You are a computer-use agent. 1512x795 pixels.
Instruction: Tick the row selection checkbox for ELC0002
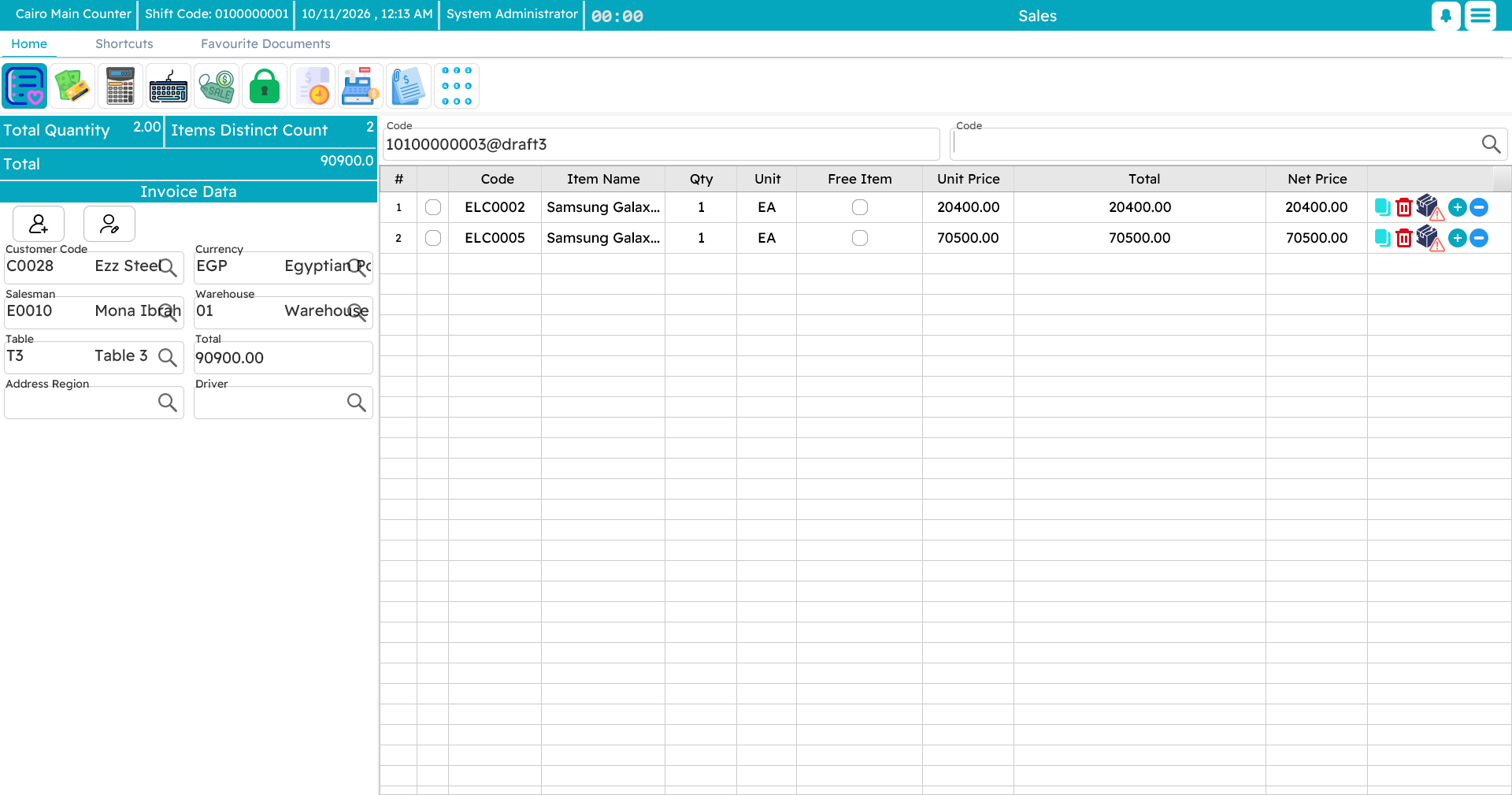click(433, 207)
